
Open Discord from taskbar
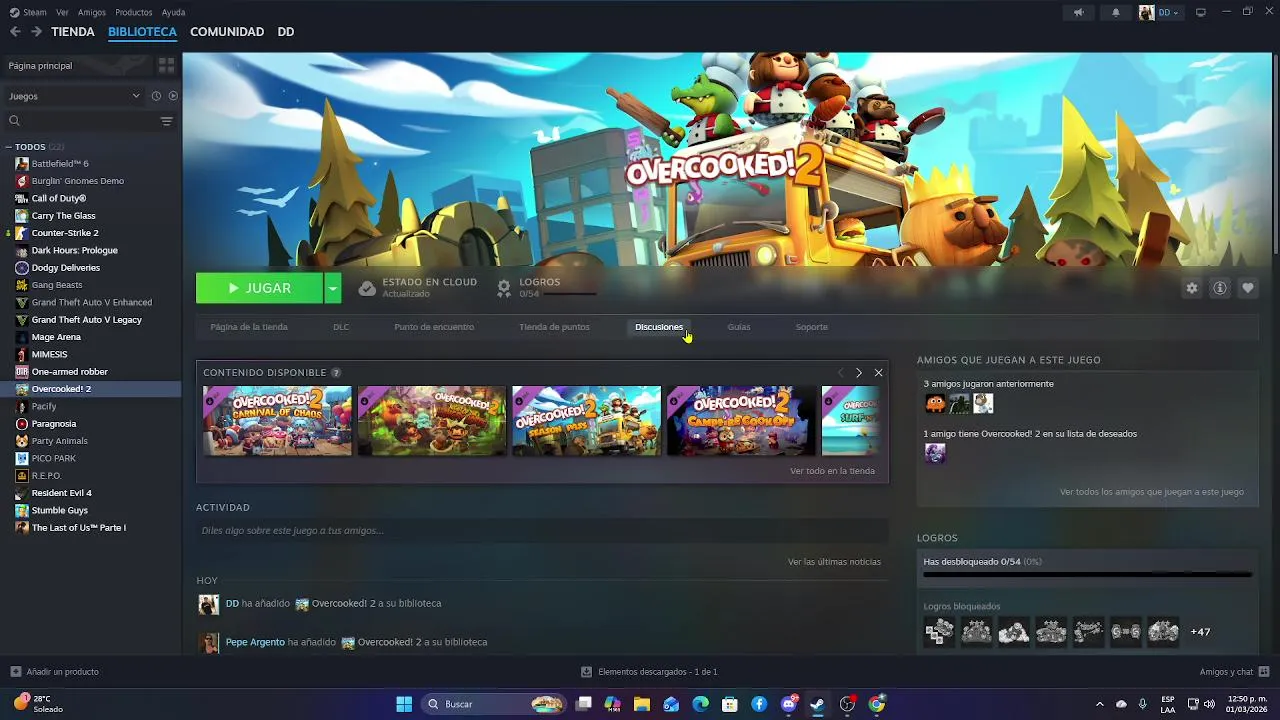[x=789, y=704]
